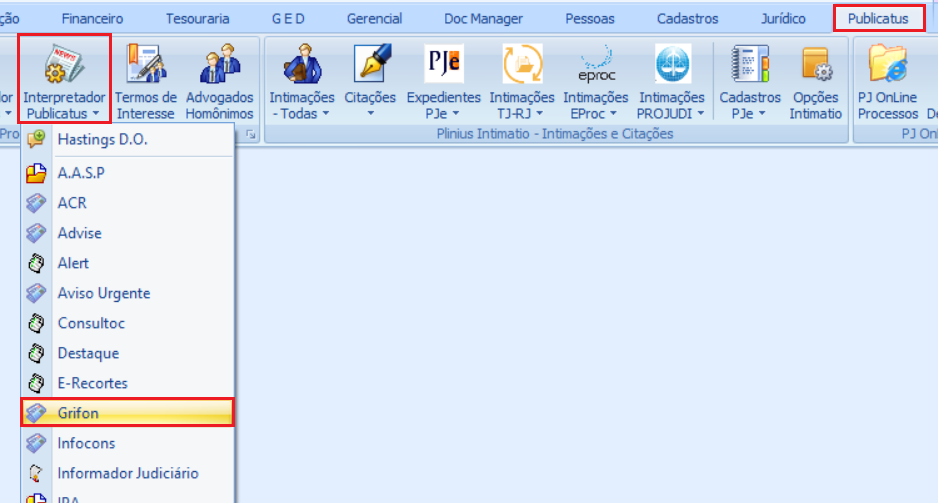The image size is (938, 503).
Task: Click the Infocons entry icon
Action: click(36, 443)
